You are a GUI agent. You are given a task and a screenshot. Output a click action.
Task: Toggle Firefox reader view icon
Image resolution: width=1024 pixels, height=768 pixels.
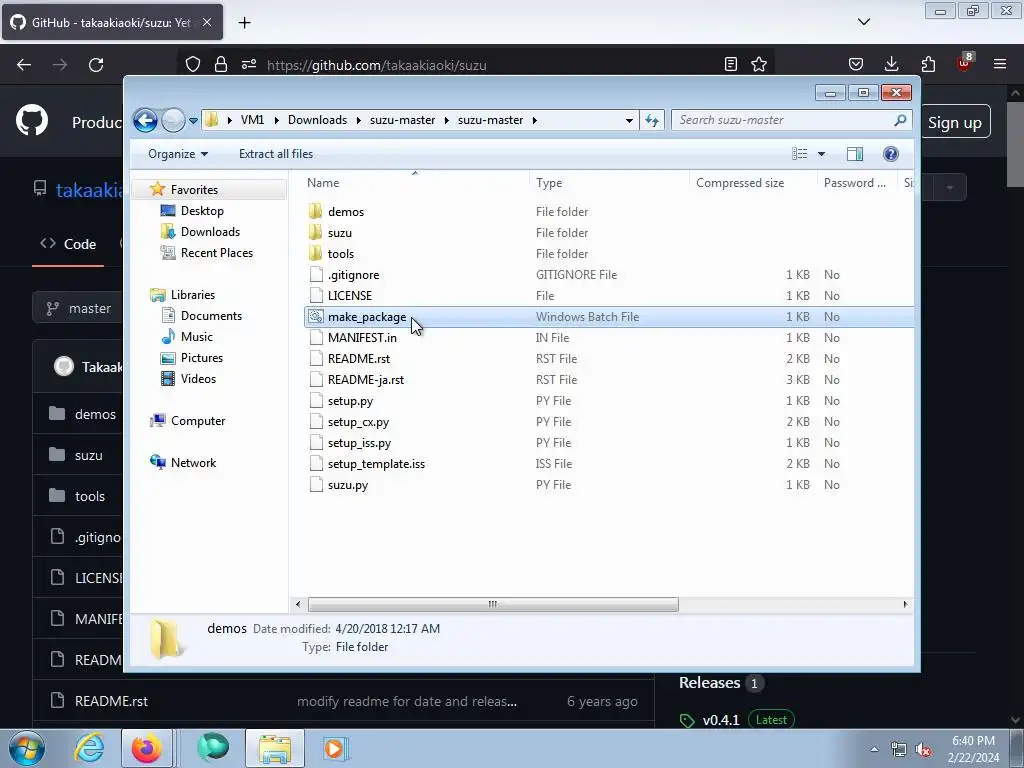point(731,65)
